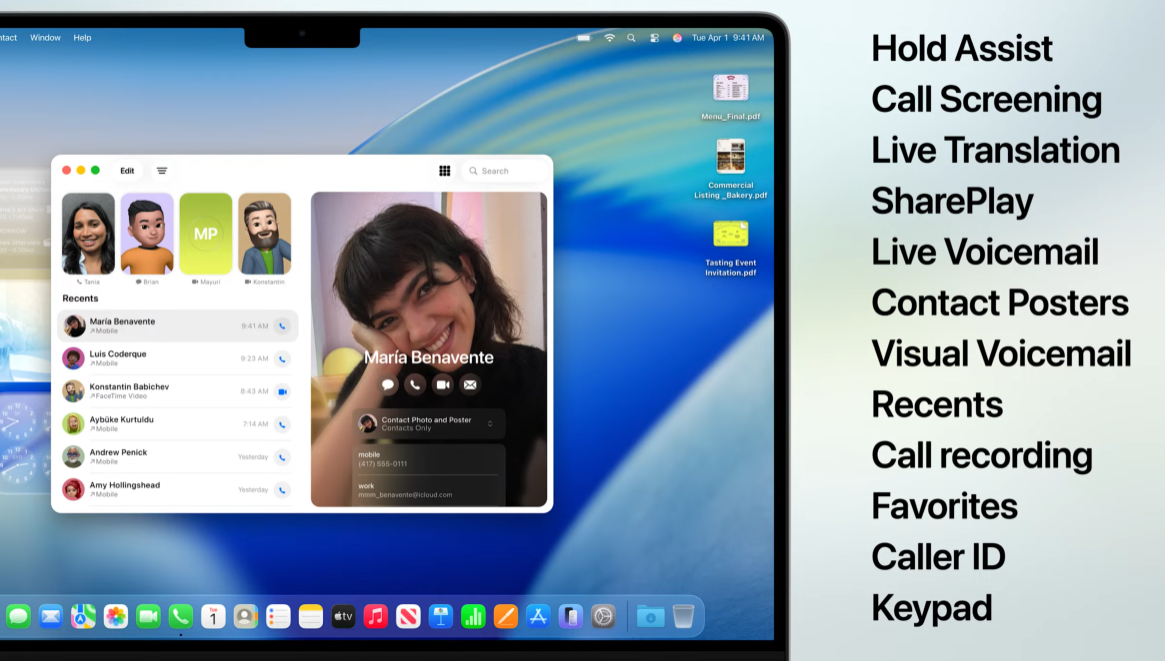This screenshot has width=1165, height=661.
Task: Click inside the Search field
Action: 500,171
